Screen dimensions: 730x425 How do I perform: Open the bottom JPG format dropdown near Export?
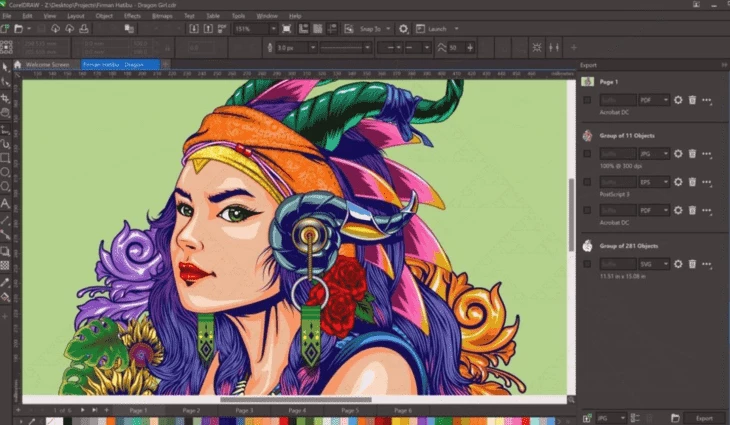(611, 418)
